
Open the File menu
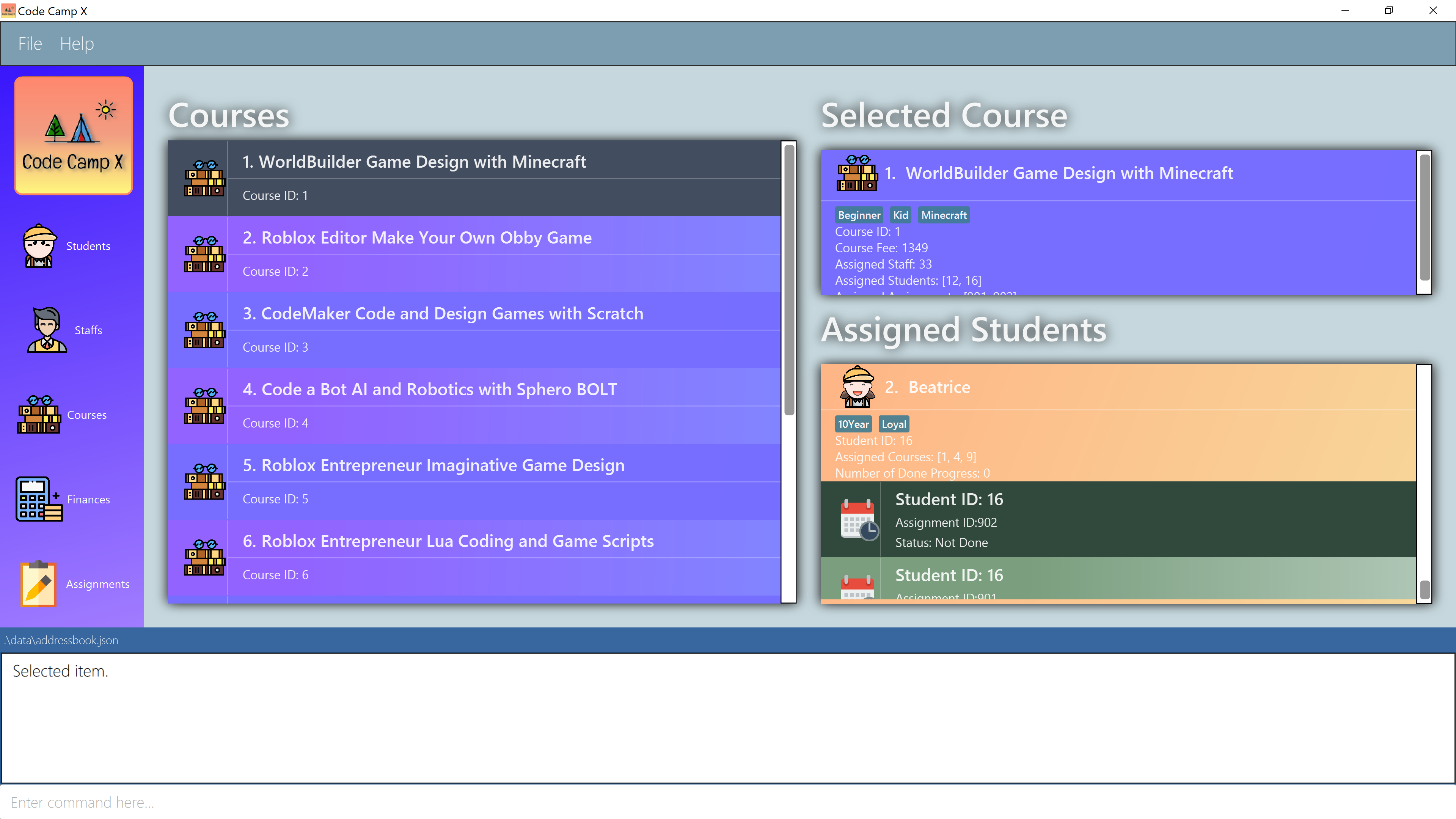point(30,44)
